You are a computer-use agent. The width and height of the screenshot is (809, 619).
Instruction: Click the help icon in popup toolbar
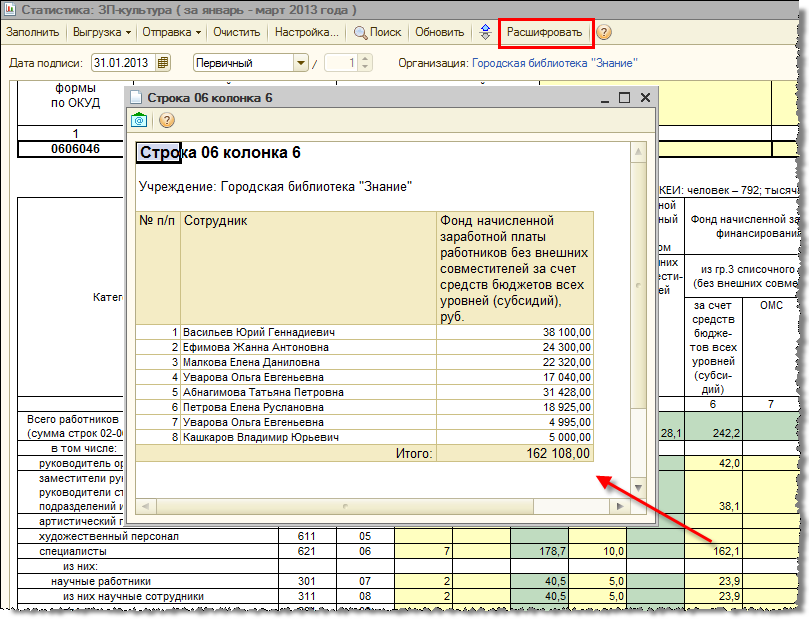(167, 121)
